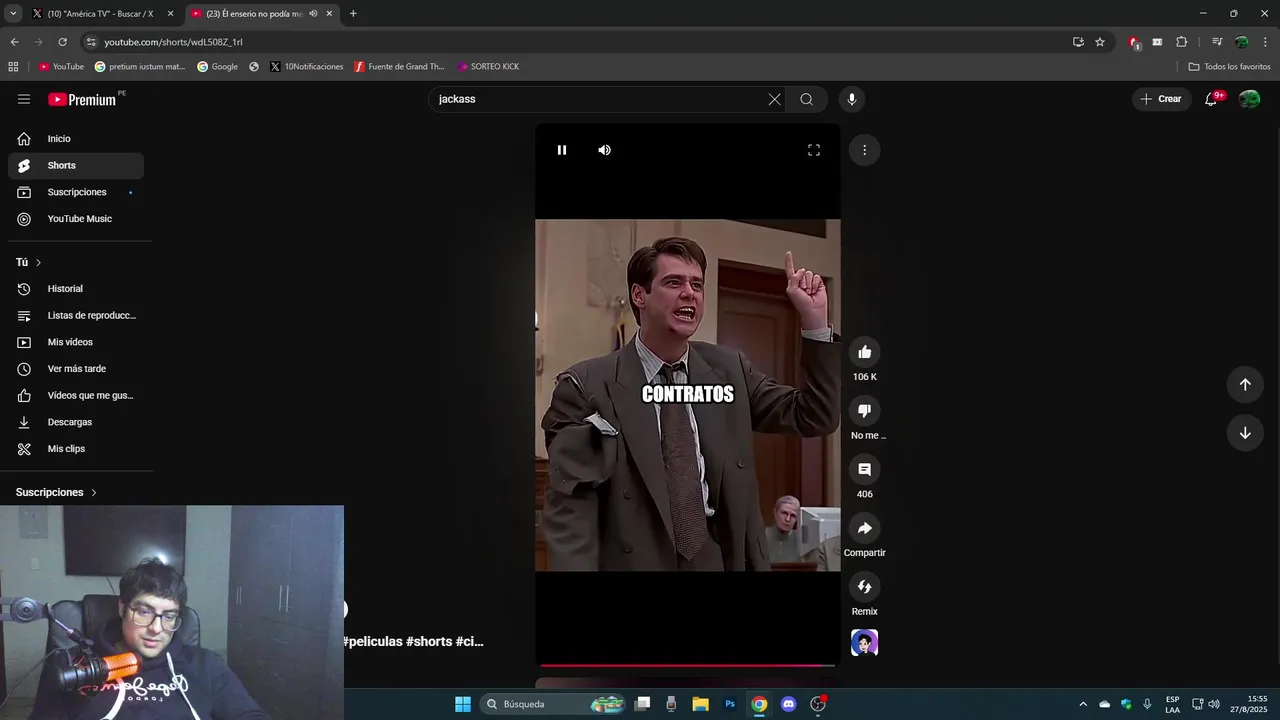
Task: Open the channel avatar below Remix
Action: (x=865, y=643)
